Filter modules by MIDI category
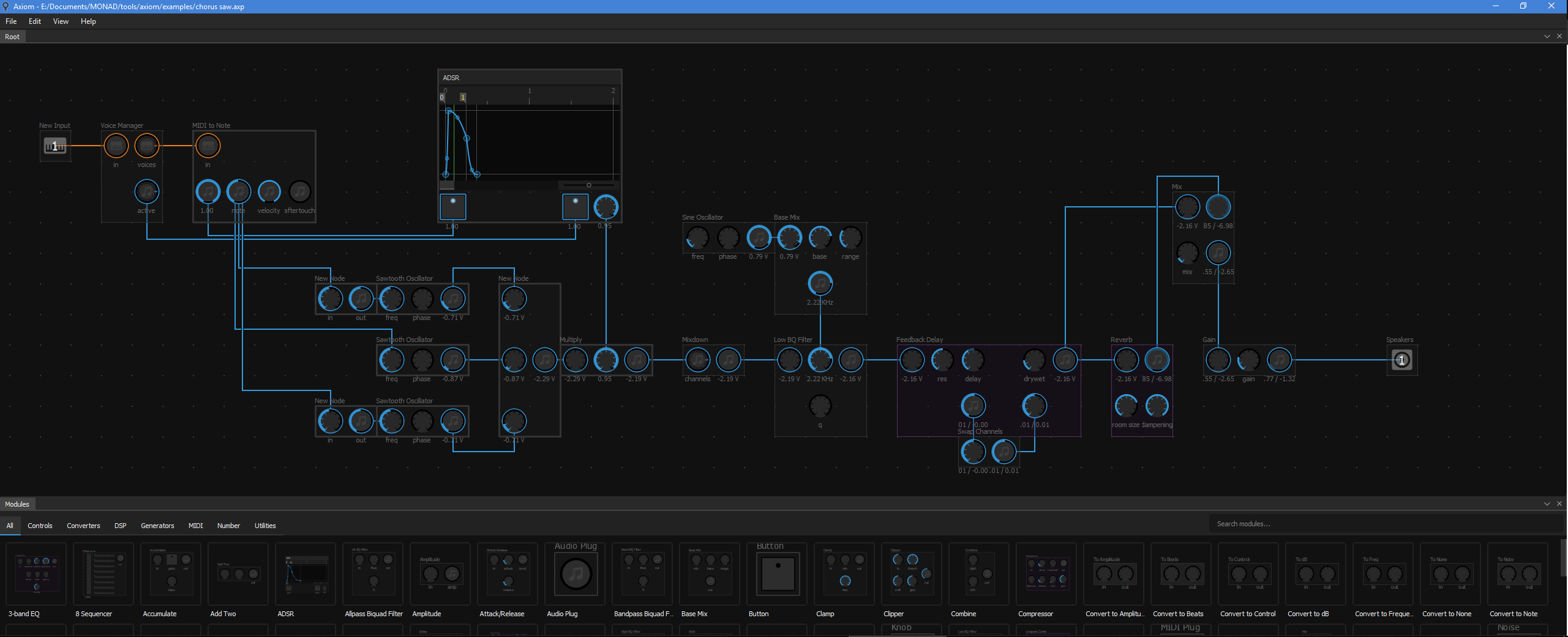This screenshot has width=1568, height=637. coord(195,526)
